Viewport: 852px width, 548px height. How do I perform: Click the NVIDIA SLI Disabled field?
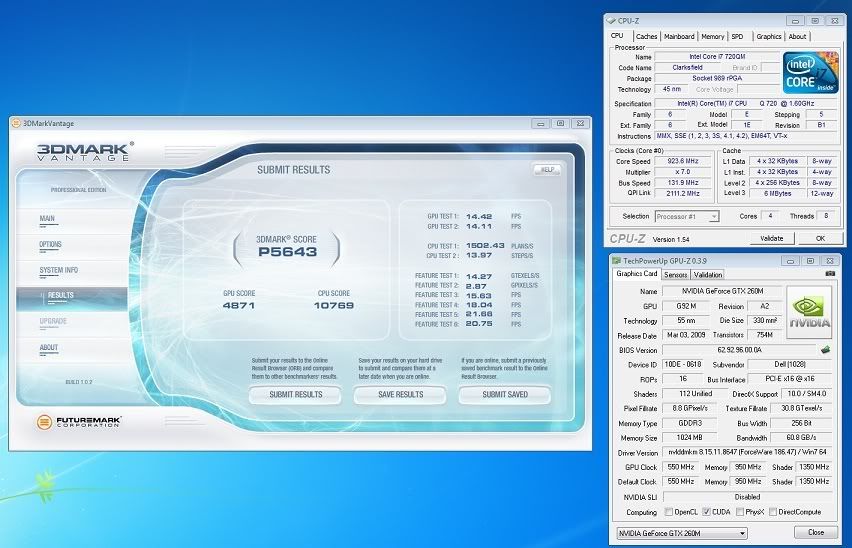(x=747, y=497)
